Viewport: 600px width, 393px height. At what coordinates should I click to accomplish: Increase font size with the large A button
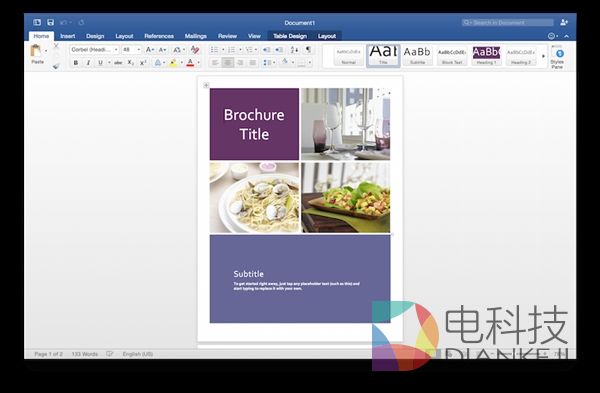[x=150, y=50]
